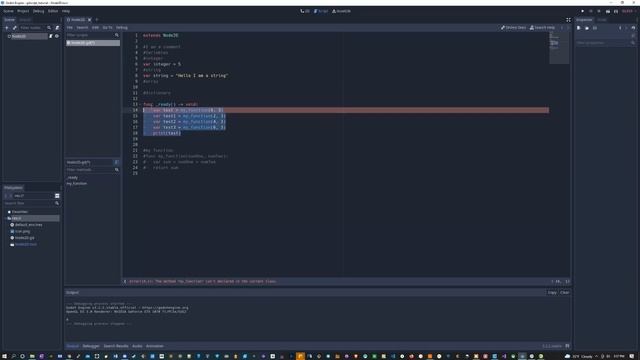Image resolution: width=640 pixels, height=360 pixels.
Task: Pause the running scene
Action: (591, 11)
